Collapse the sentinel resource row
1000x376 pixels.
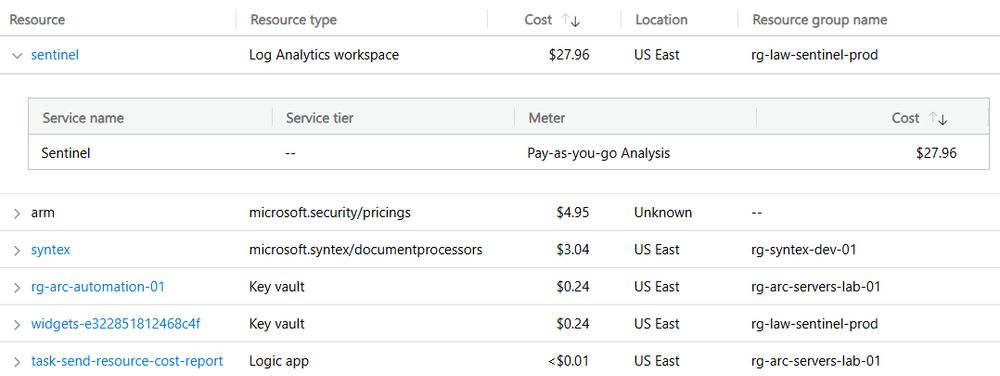click(x=17, y=55)
